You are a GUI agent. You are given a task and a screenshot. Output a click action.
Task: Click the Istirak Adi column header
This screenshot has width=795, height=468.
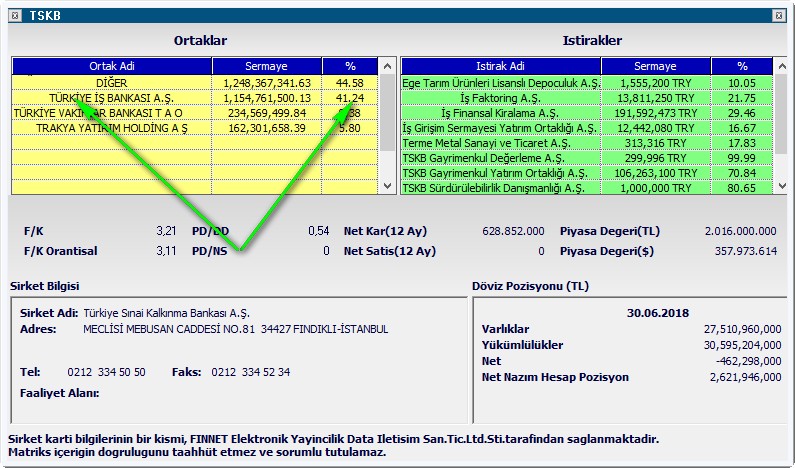[500, 66]
